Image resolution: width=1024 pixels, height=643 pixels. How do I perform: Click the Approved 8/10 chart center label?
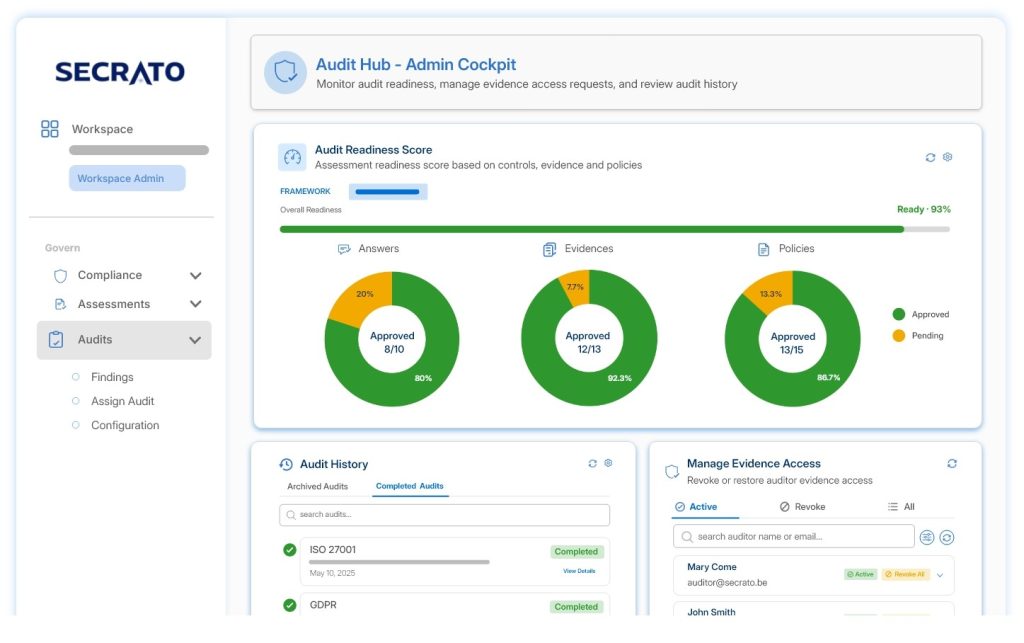point(392,343)
